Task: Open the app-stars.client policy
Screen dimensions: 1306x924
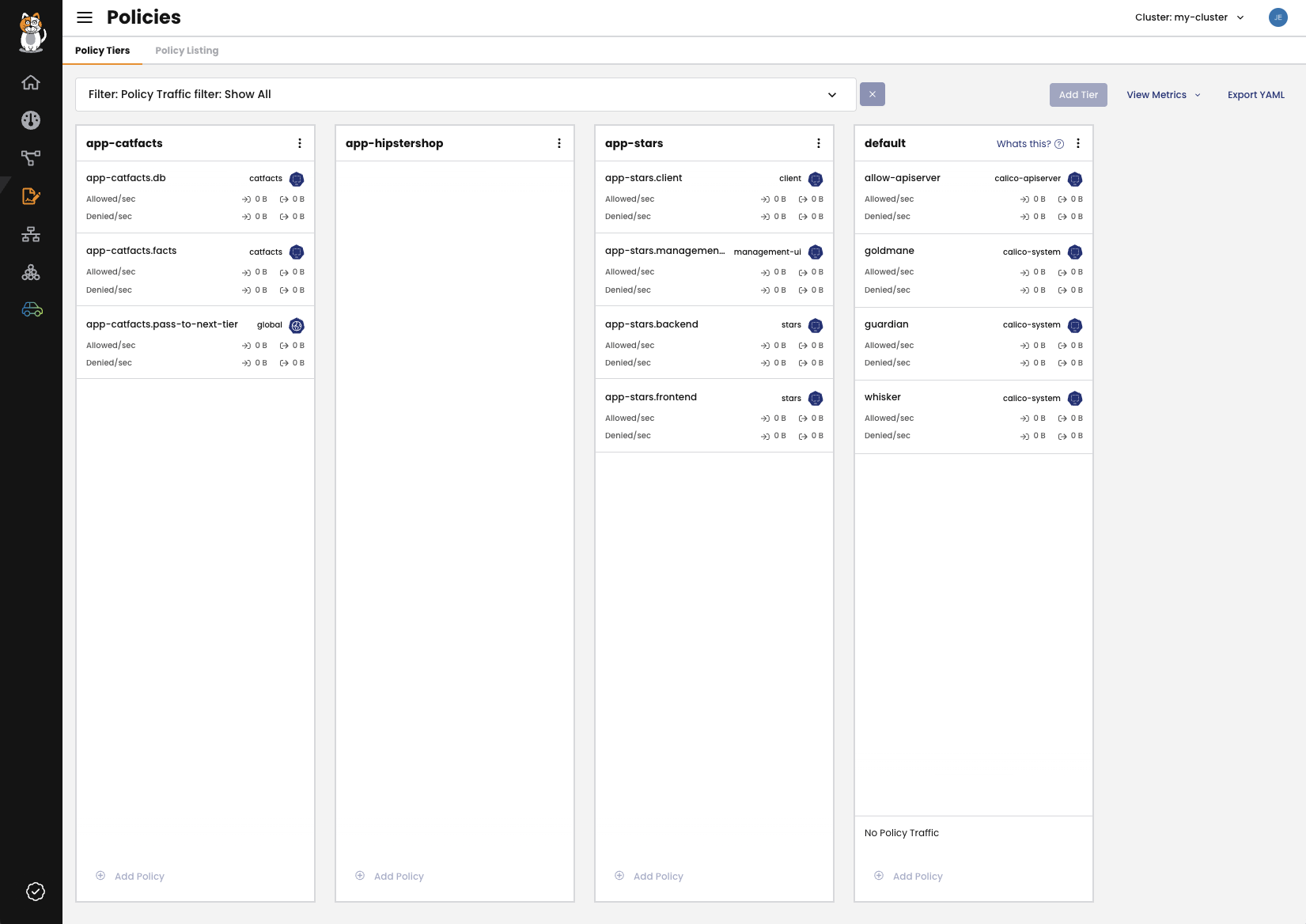Action: point(643,178)
